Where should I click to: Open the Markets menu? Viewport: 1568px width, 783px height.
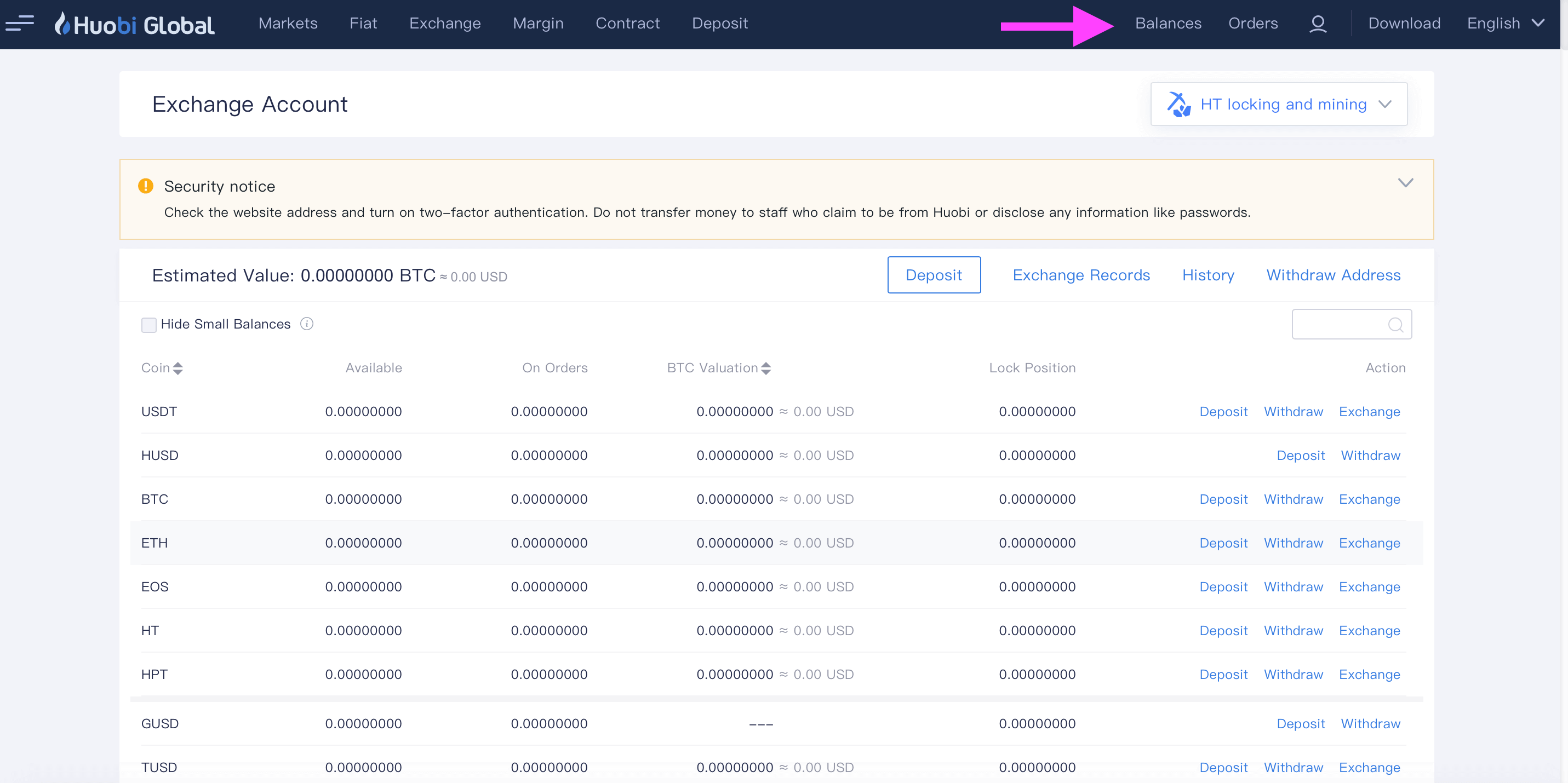pyautogui.click(x=288, y=24)
